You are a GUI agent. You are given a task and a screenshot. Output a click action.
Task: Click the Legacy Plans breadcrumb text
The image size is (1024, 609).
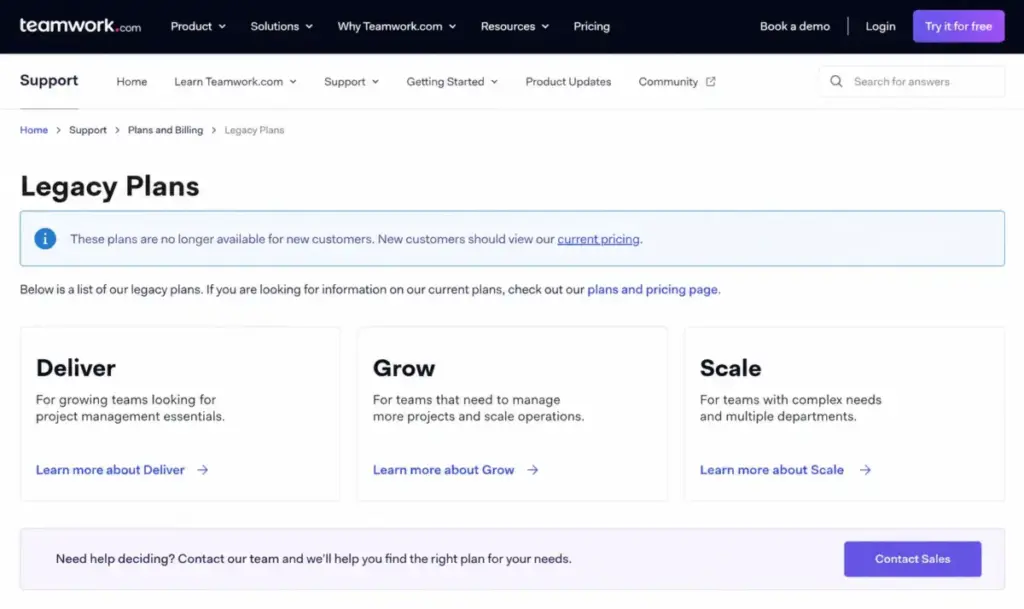tap(254, 130)
